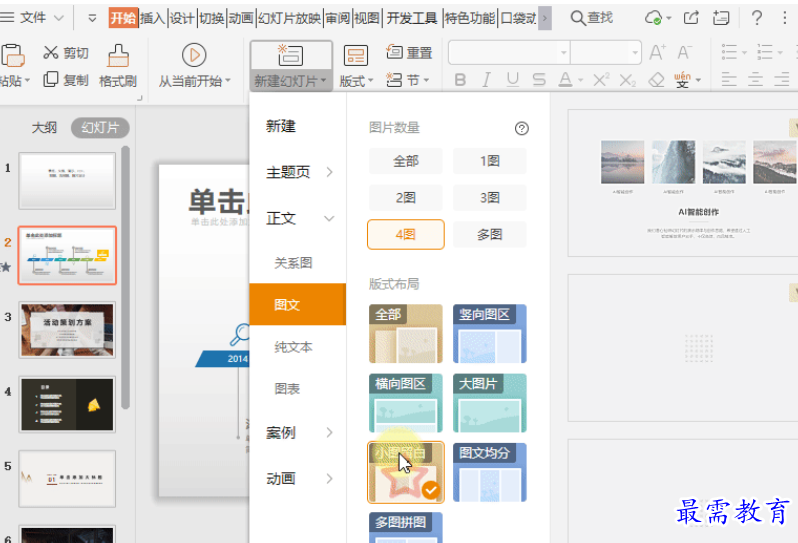Click the Reset slide button

point(409,52)
